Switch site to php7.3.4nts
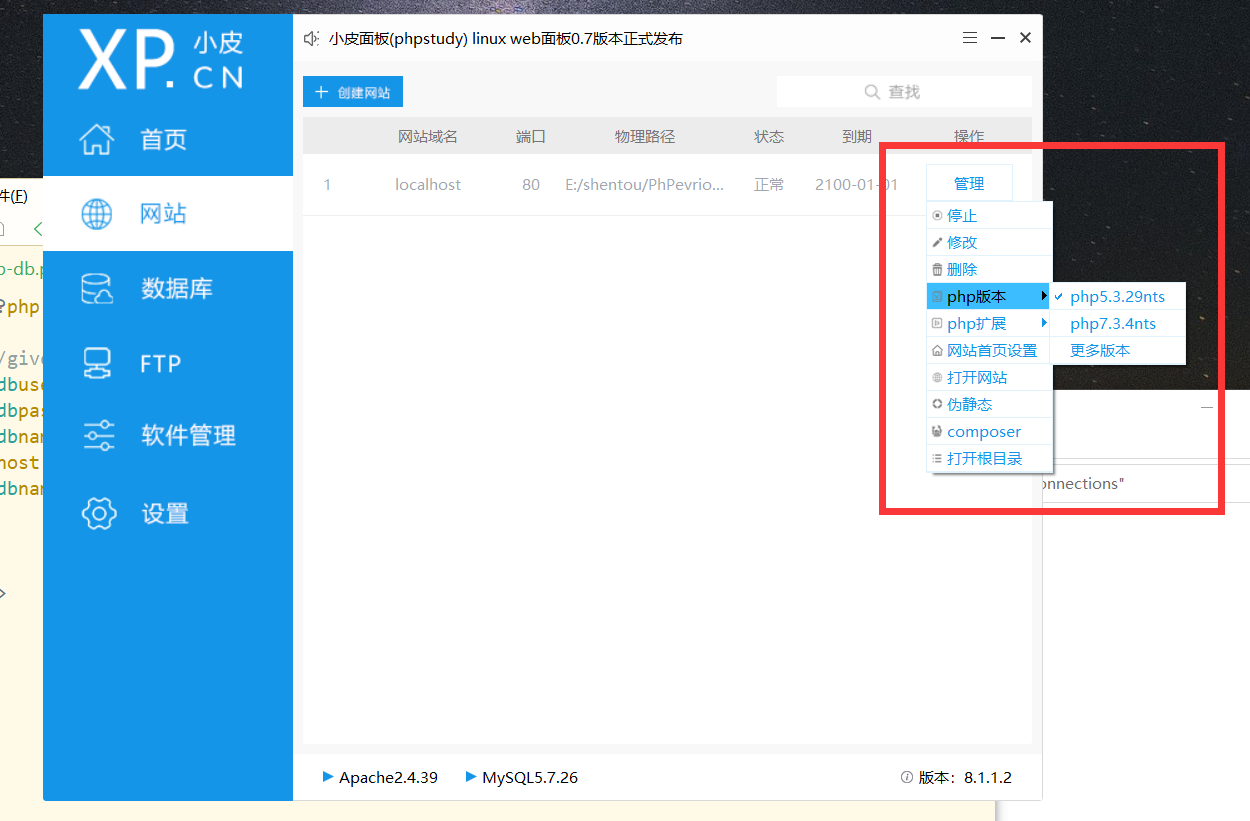Image resolution: width=1250 pixels, height=821 pixels. click(x=1117, y=323)
